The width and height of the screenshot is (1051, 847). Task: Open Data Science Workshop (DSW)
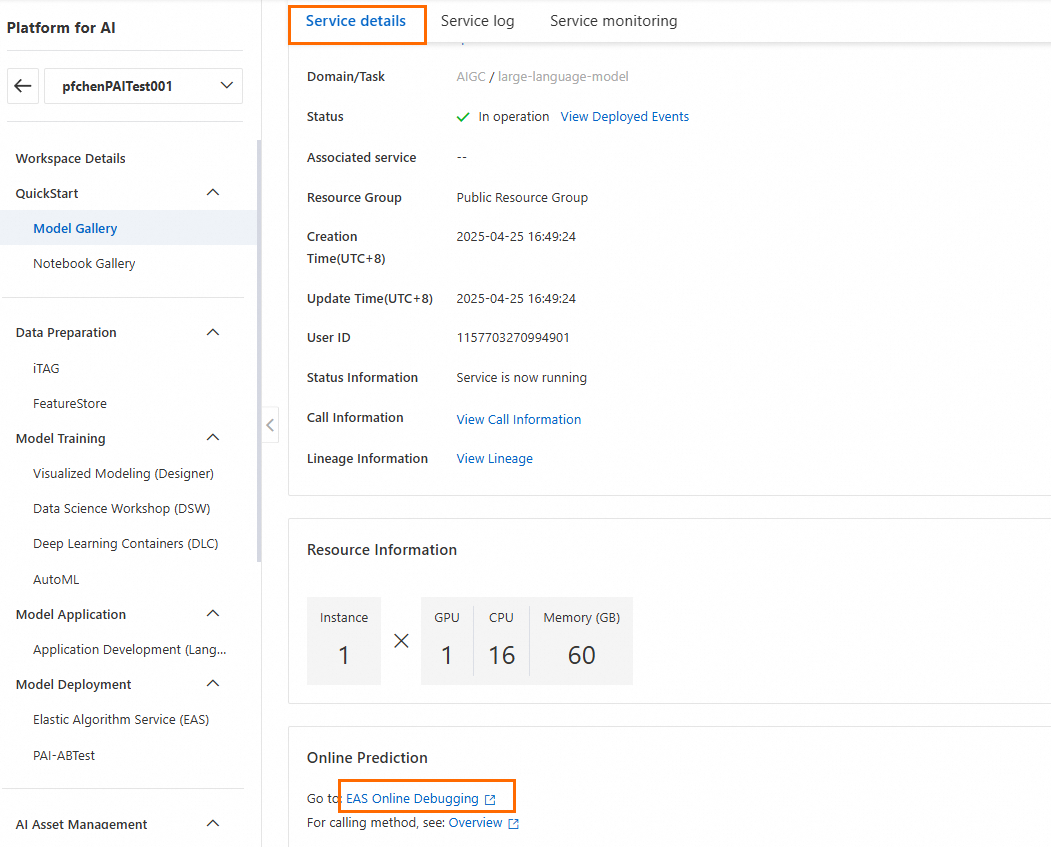[x=121, y=509]
